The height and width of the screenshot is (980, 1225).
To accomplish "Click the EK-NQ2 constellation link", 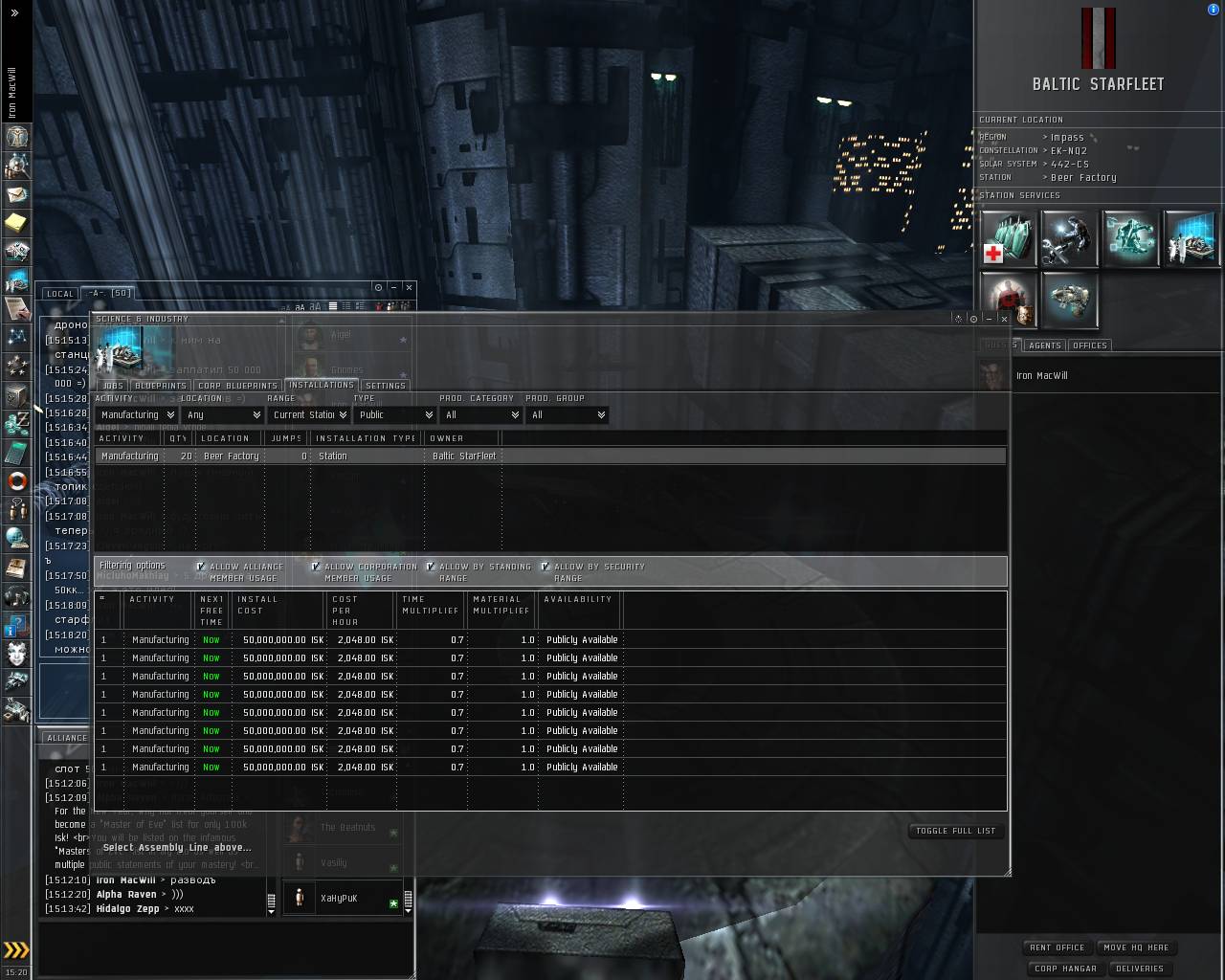I will 1068,151.
